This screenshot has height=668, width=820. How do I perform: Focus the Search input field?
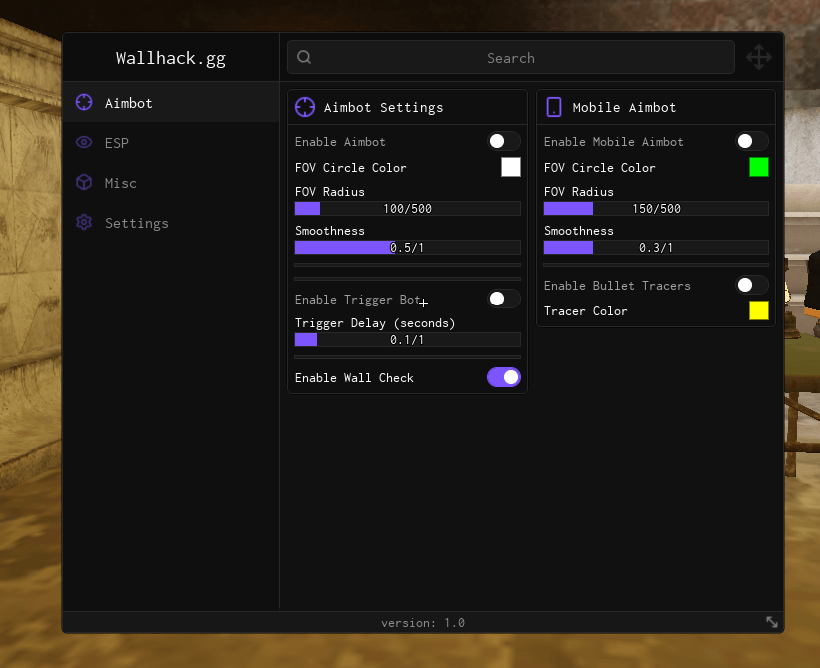[510, 57]
